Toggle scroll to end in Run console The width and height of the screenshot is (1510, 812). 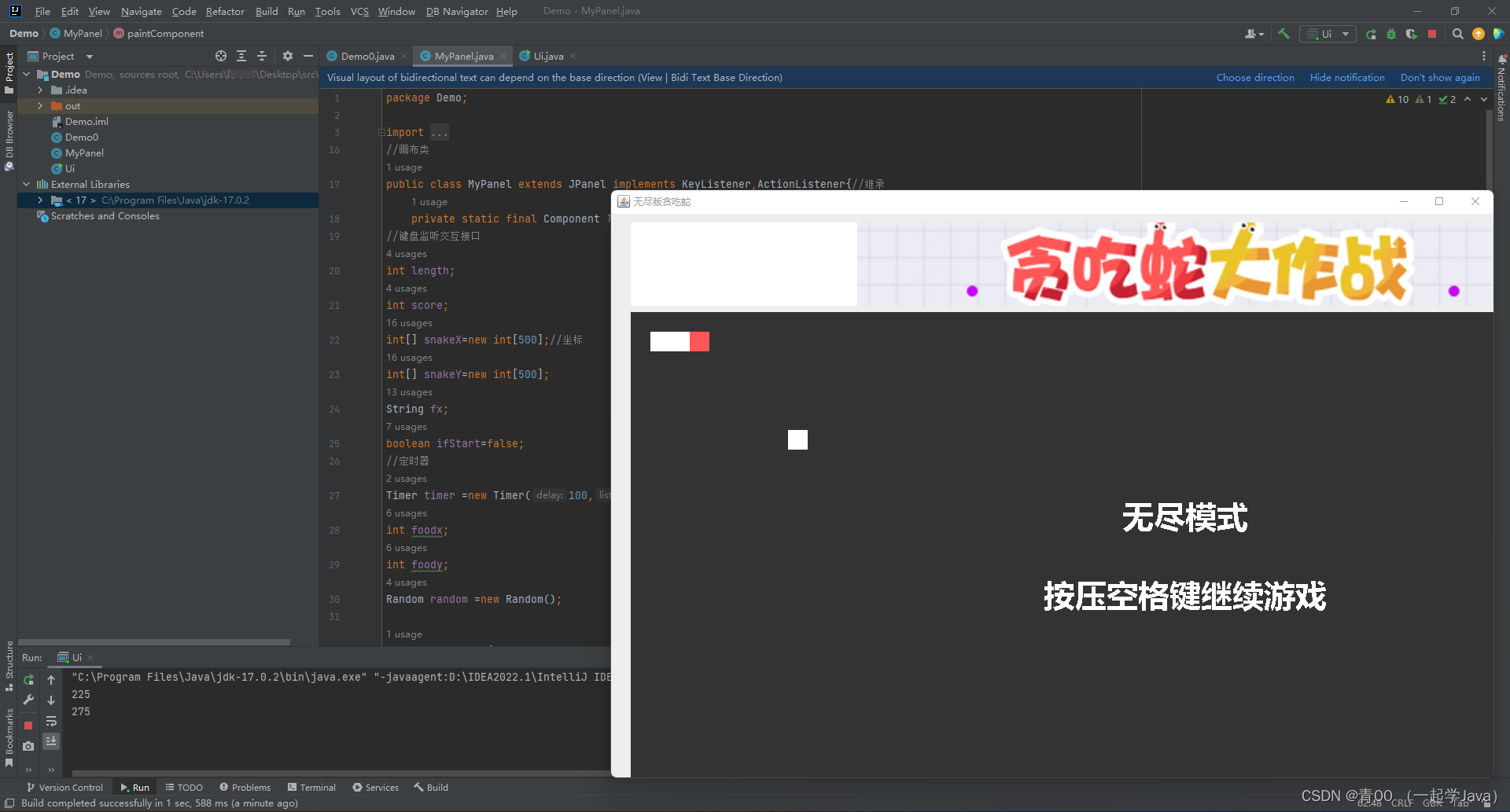point(51,741)
